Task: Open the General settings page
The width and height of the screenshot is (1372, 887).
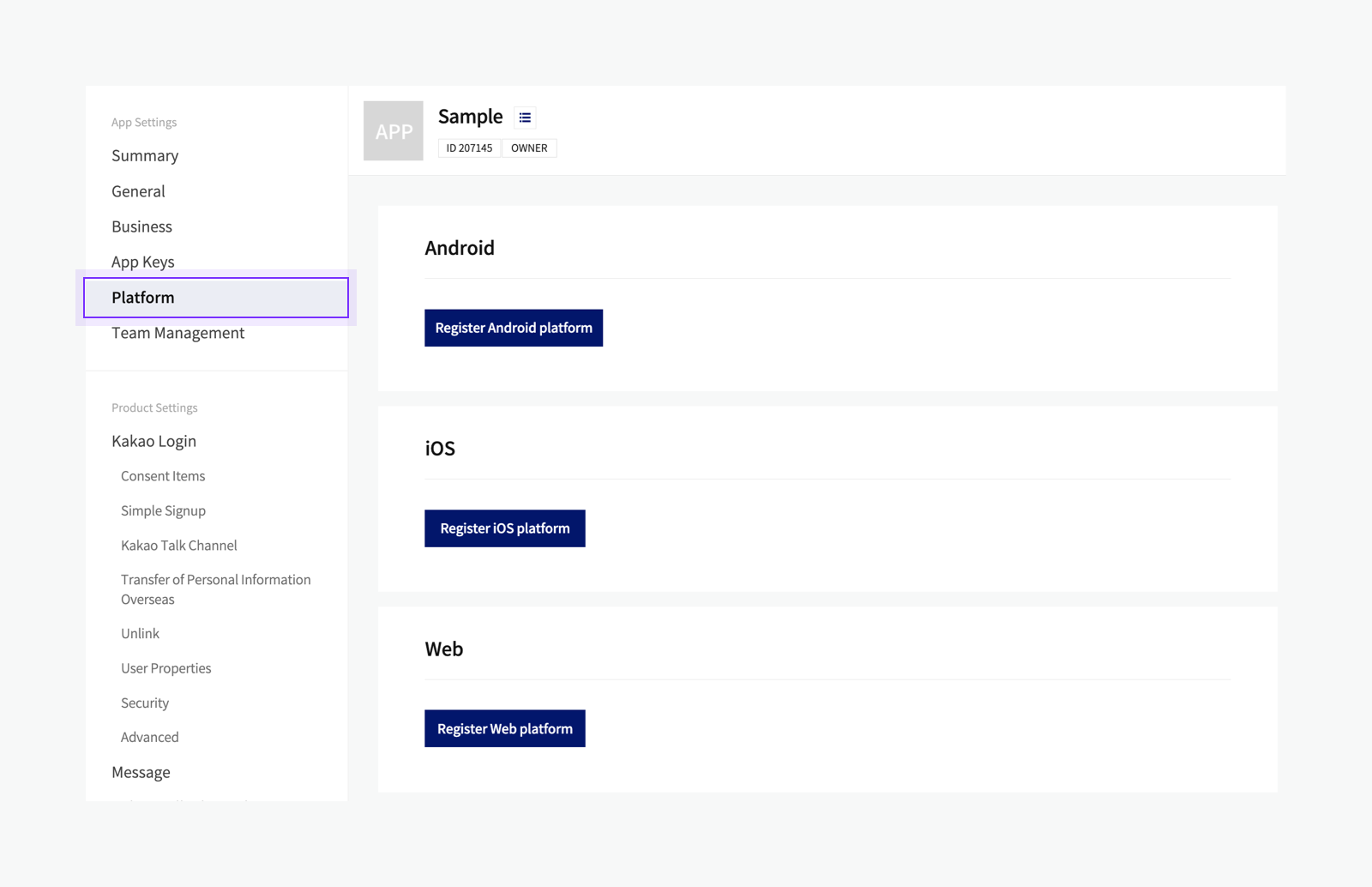Action: [x=138, y=191]
